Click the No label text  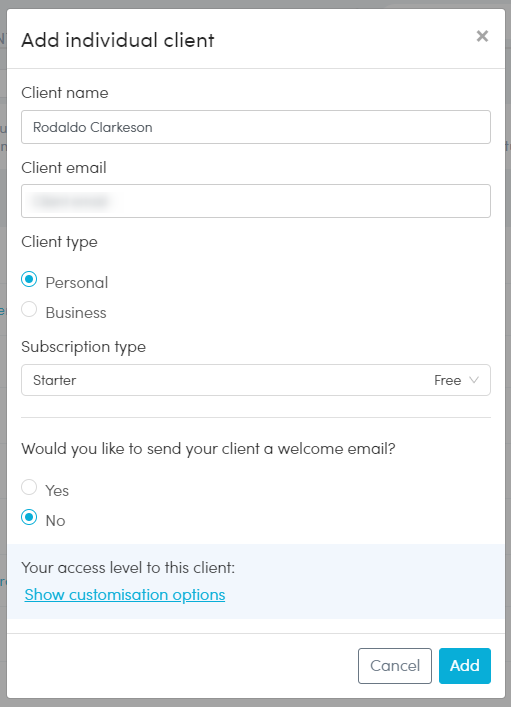(55, 521)
